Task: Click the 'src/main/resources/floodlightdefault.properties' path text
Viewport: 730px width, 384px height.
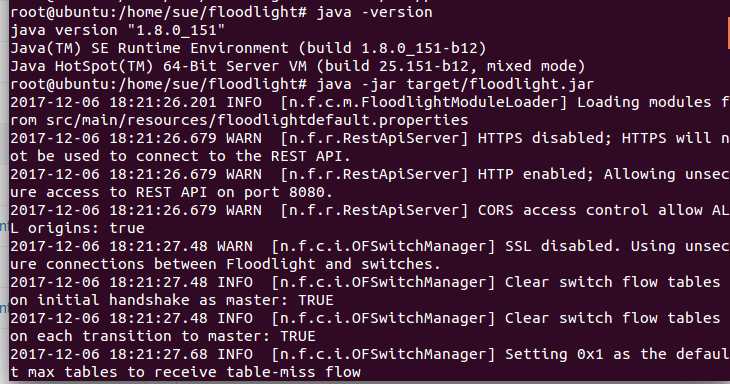Action: pyautogui.click(x=257, y=120)
